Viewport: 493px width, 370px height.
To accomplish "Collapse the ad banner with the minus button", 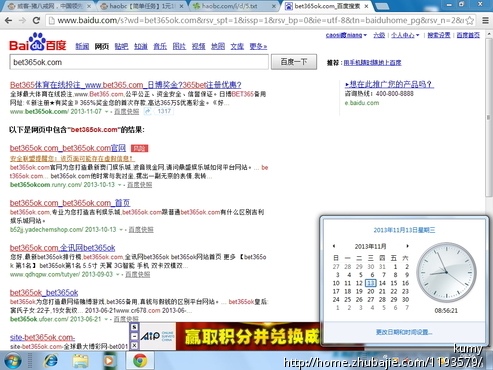I will (x=134, y=336).
